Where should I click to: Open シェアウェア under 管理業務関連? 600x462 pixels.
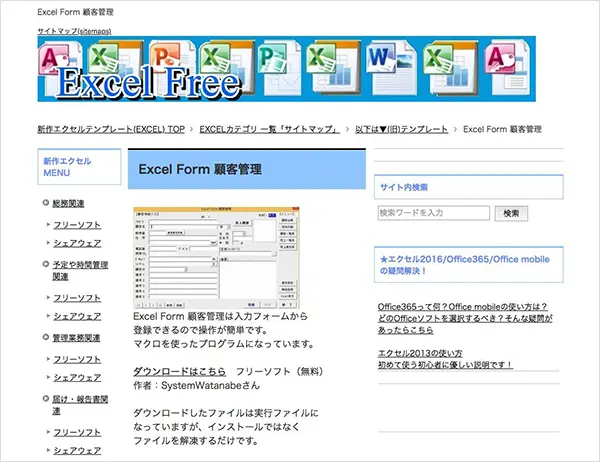[77, 377]
